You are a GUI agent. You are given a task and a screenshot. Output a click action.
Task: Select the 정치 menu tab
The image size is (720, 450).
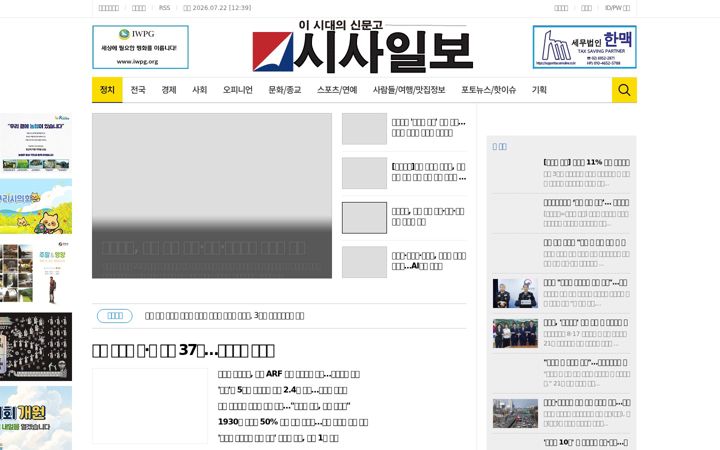pyautogui.click(x=107, y=90)
